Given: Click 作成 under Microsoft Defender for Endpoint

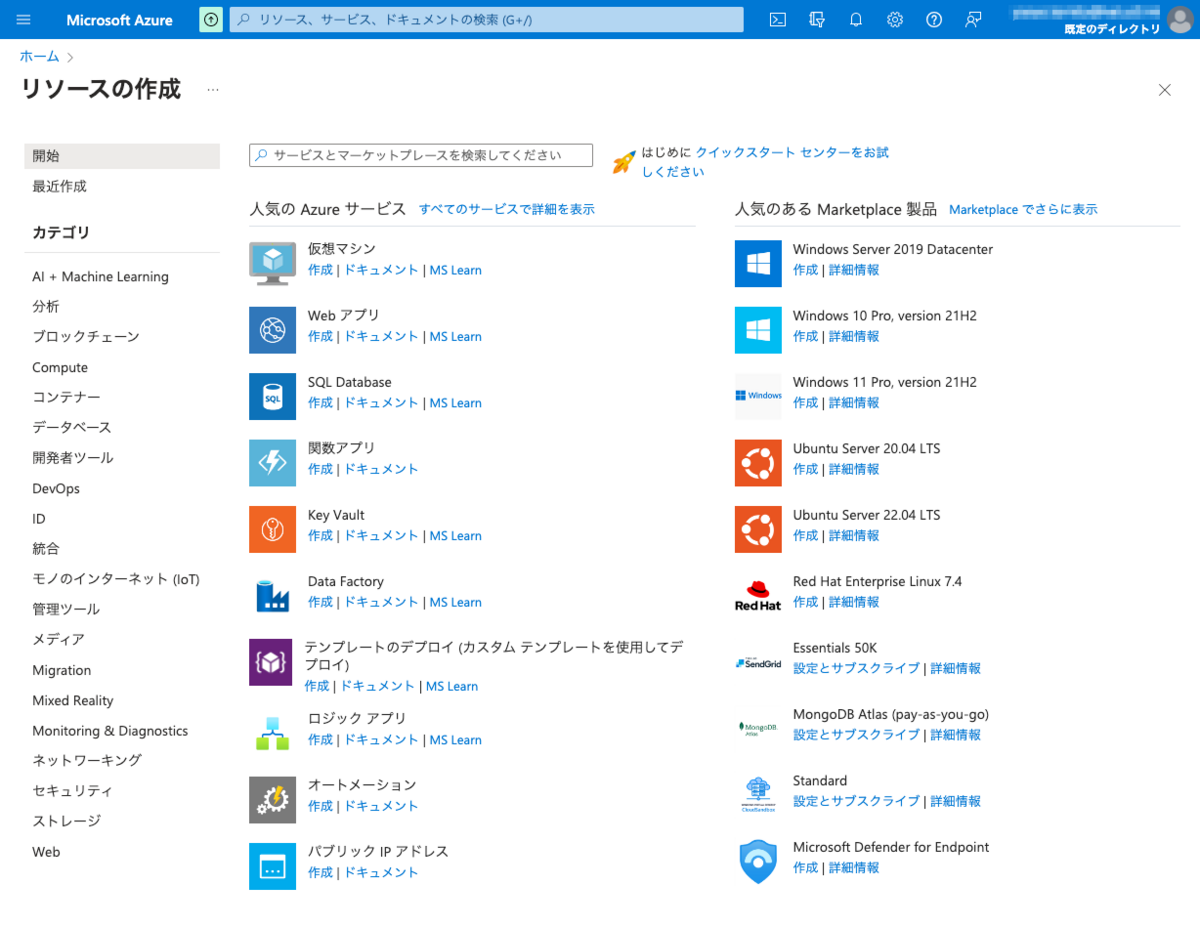Looking at the screenshot, I should (805, 868).
